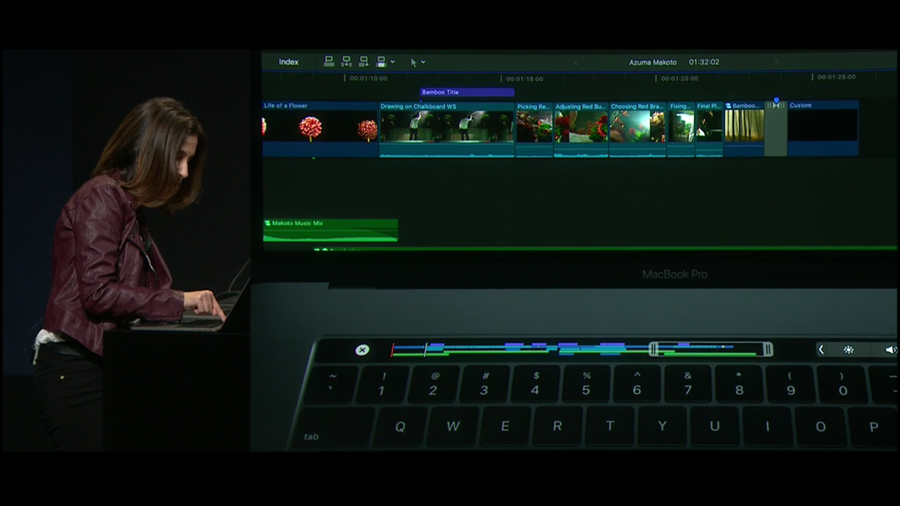Viewport: 900px width, 506px height.
Task: Select the Bamboo Title clip
Action: click(467, 92)
